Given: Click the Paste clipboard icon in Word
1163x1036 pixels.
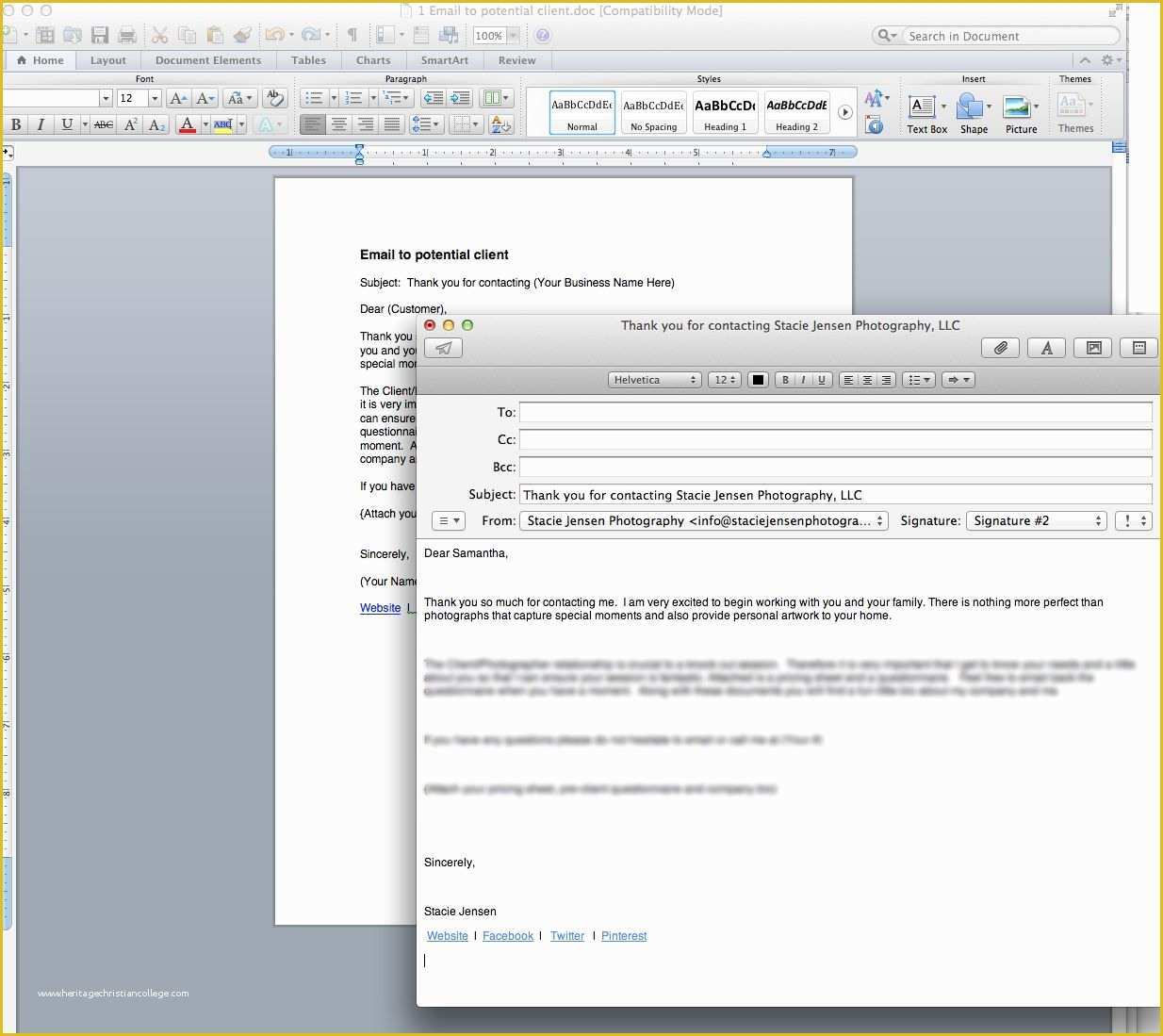Looking at the screenshot, I should pyautogui.click(x=215, y=35).
